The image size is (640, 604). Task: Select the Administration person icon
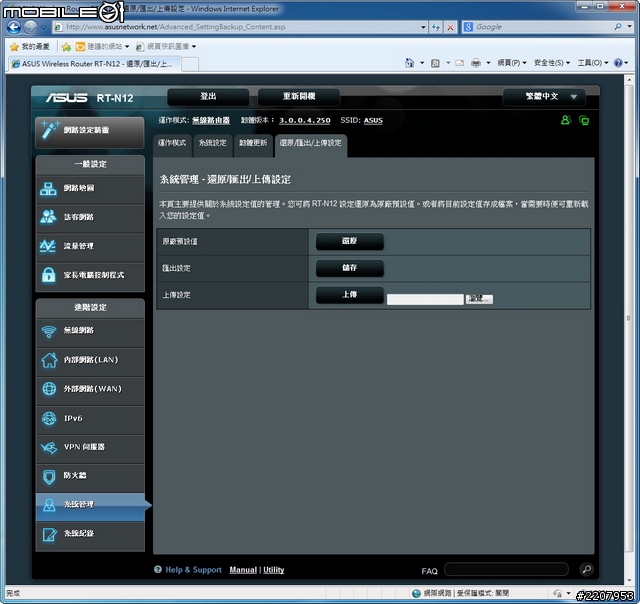click(x=49, y=505)
